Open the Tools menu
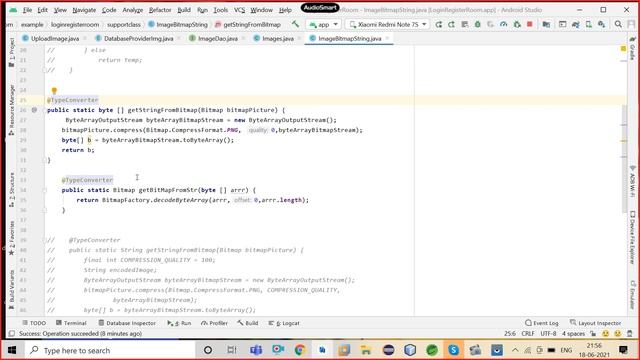This screenshot has height=360, width=640. click(x=220, y=10)
